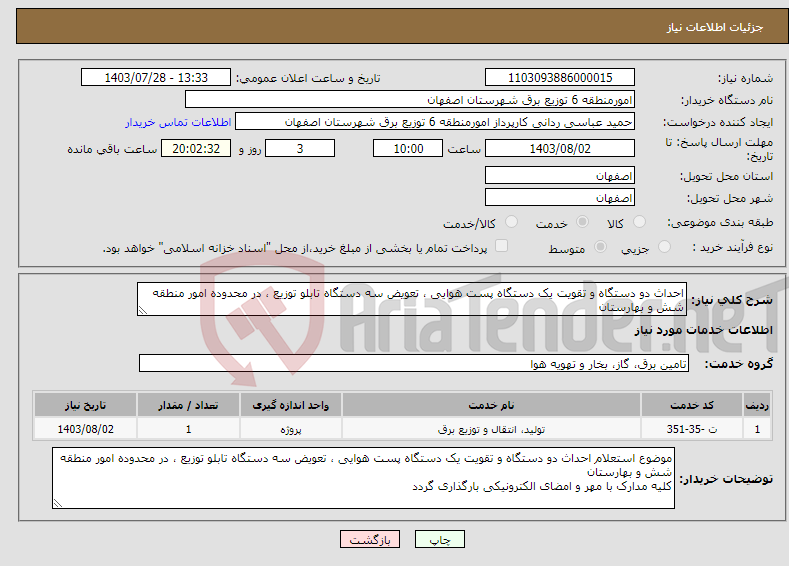The width and height of the screenshot is (789, 566).
Task: Click the resize handle of the description textarea
Action: (x=142, y=311)
